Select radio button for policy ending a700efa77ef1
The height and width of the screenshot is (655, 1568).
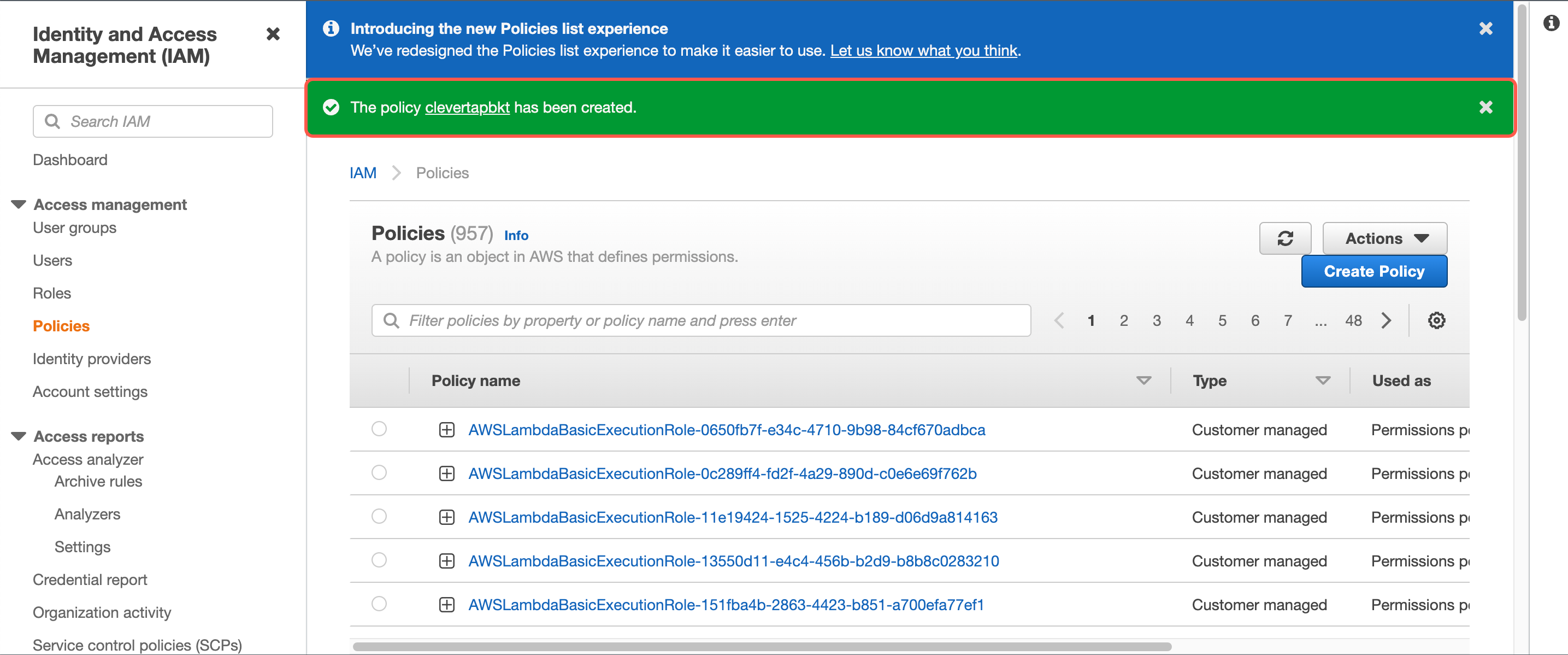379,604
